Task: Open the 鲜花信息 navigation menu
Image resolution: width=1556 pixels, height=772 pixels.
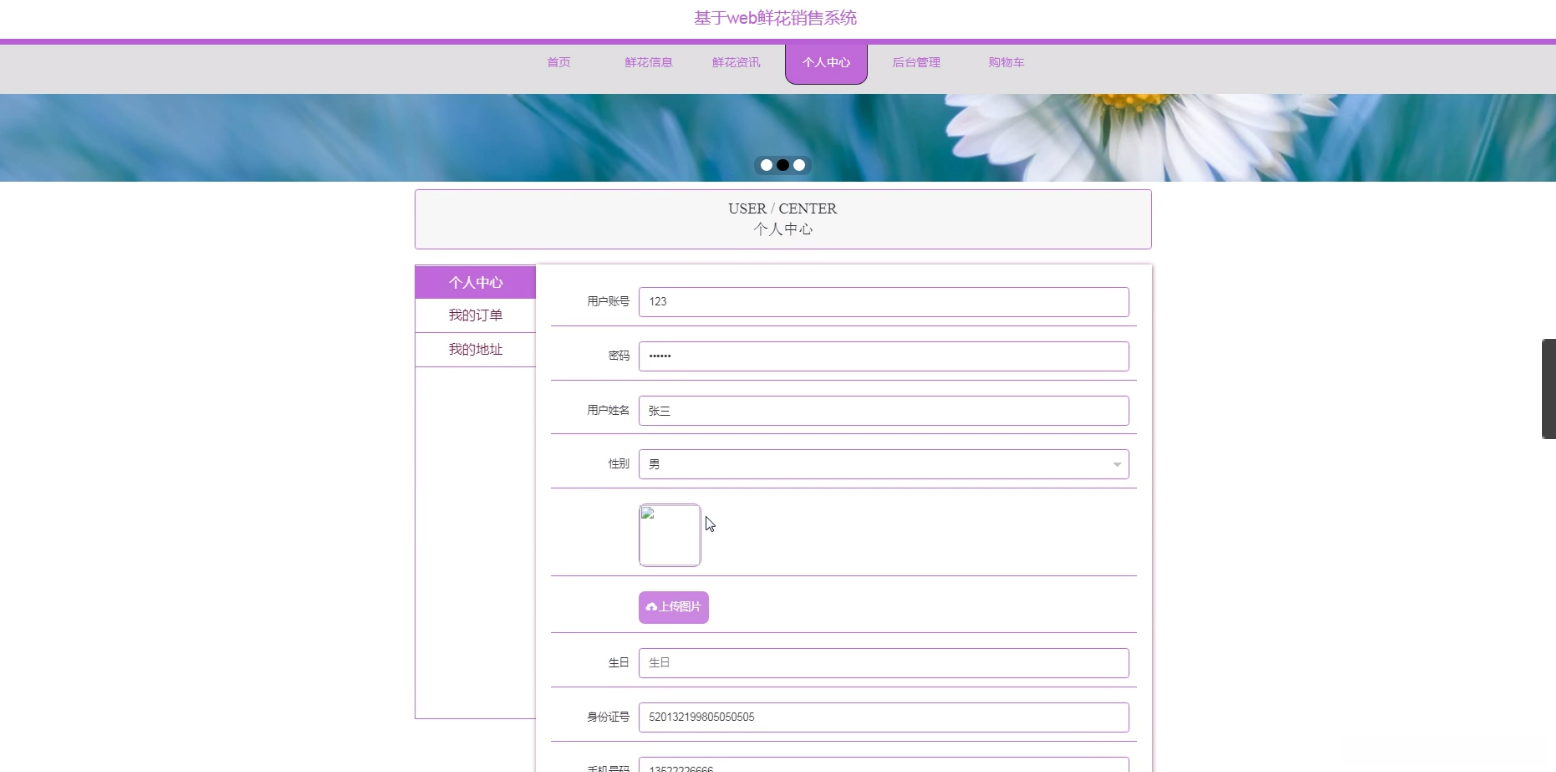Action: tap(648, 62)
